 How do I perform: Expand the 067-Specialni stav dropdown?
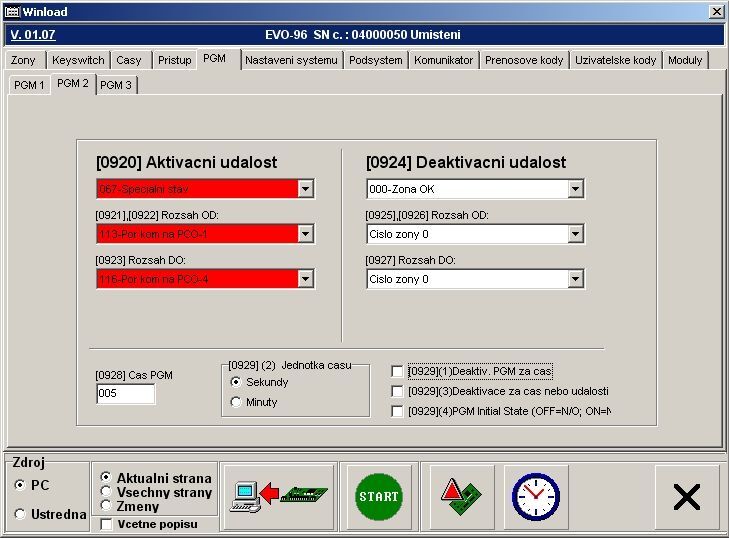click(x=305, y=189)
